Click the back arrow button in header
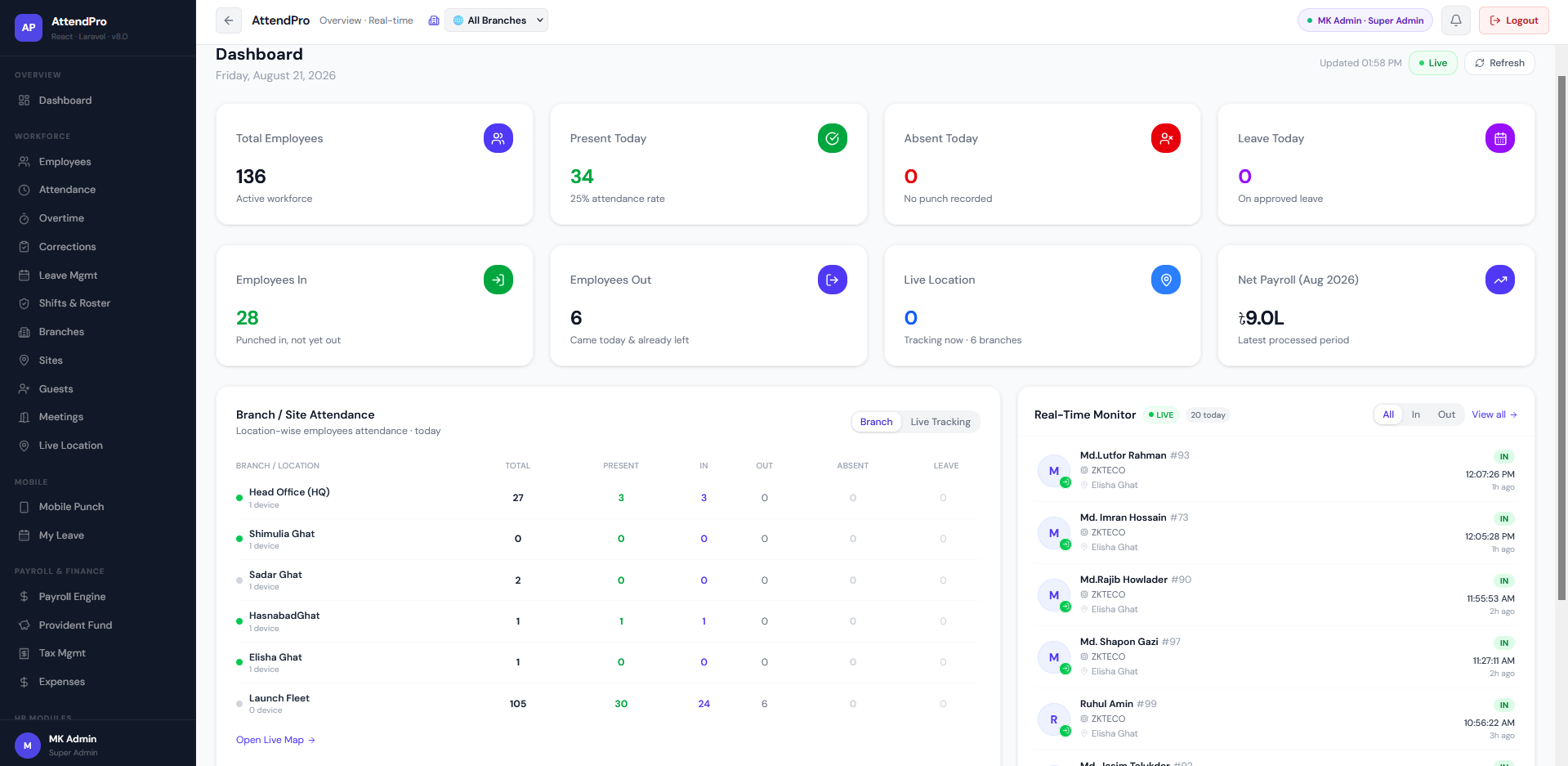Screen dimensions: 1568x766 (x=229, y=20)
